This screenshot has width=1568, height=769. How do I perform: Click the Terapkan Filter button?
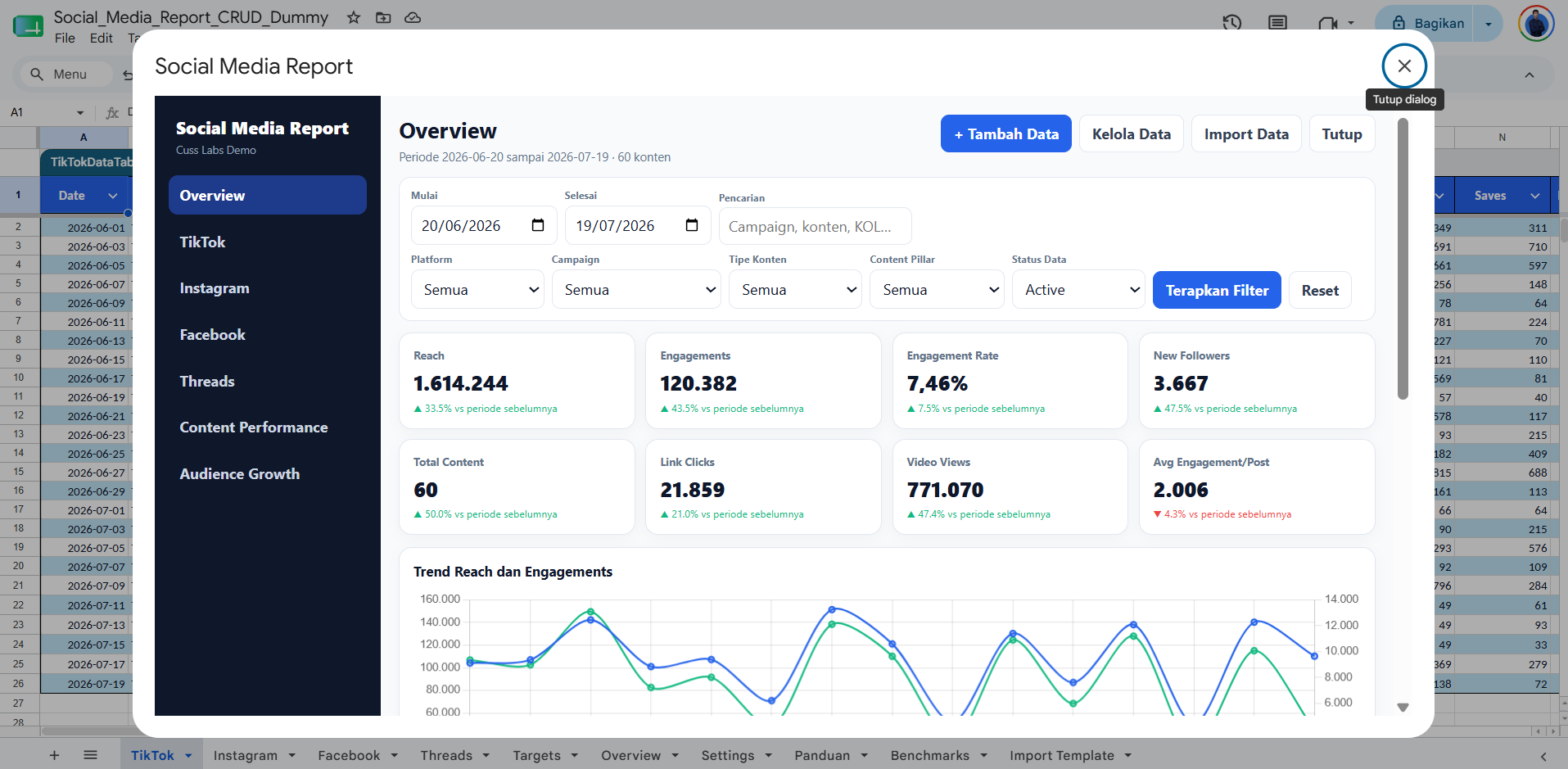pyautogui.click(x=1217, y=290)
